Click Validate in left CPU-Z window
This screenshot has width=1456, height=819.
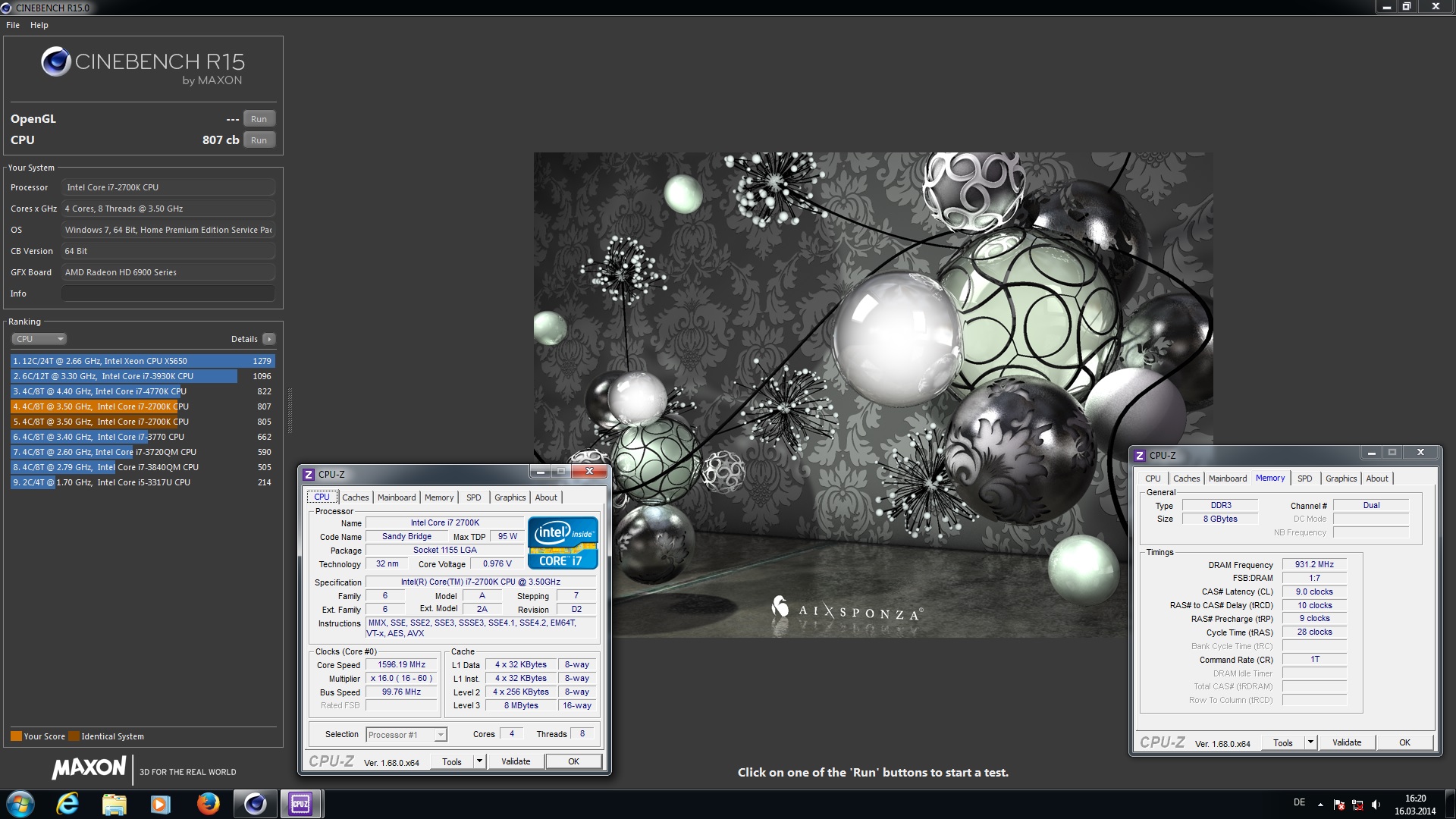point(516,761)
